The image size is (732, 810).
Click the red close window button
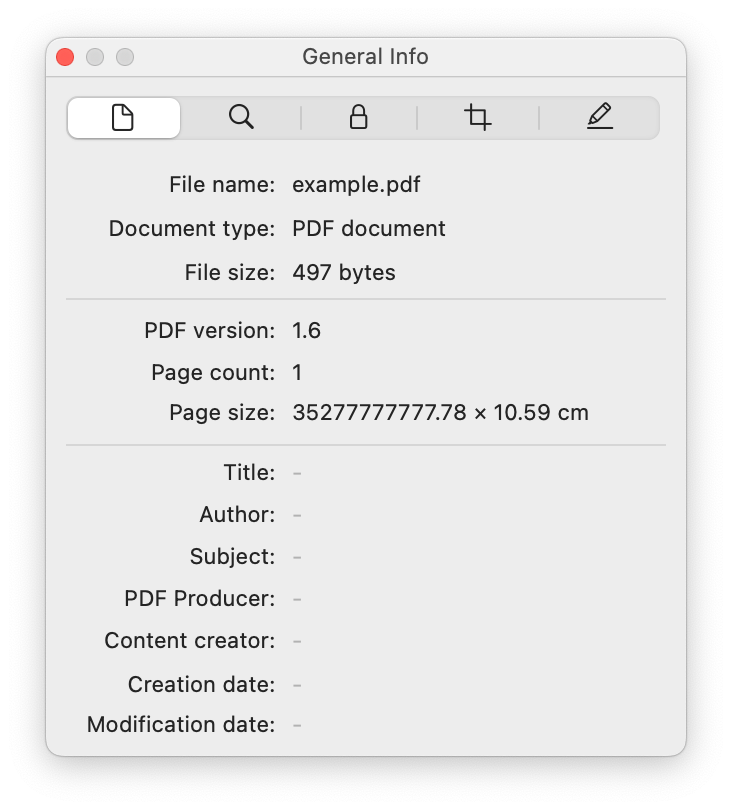pos(65,57)
